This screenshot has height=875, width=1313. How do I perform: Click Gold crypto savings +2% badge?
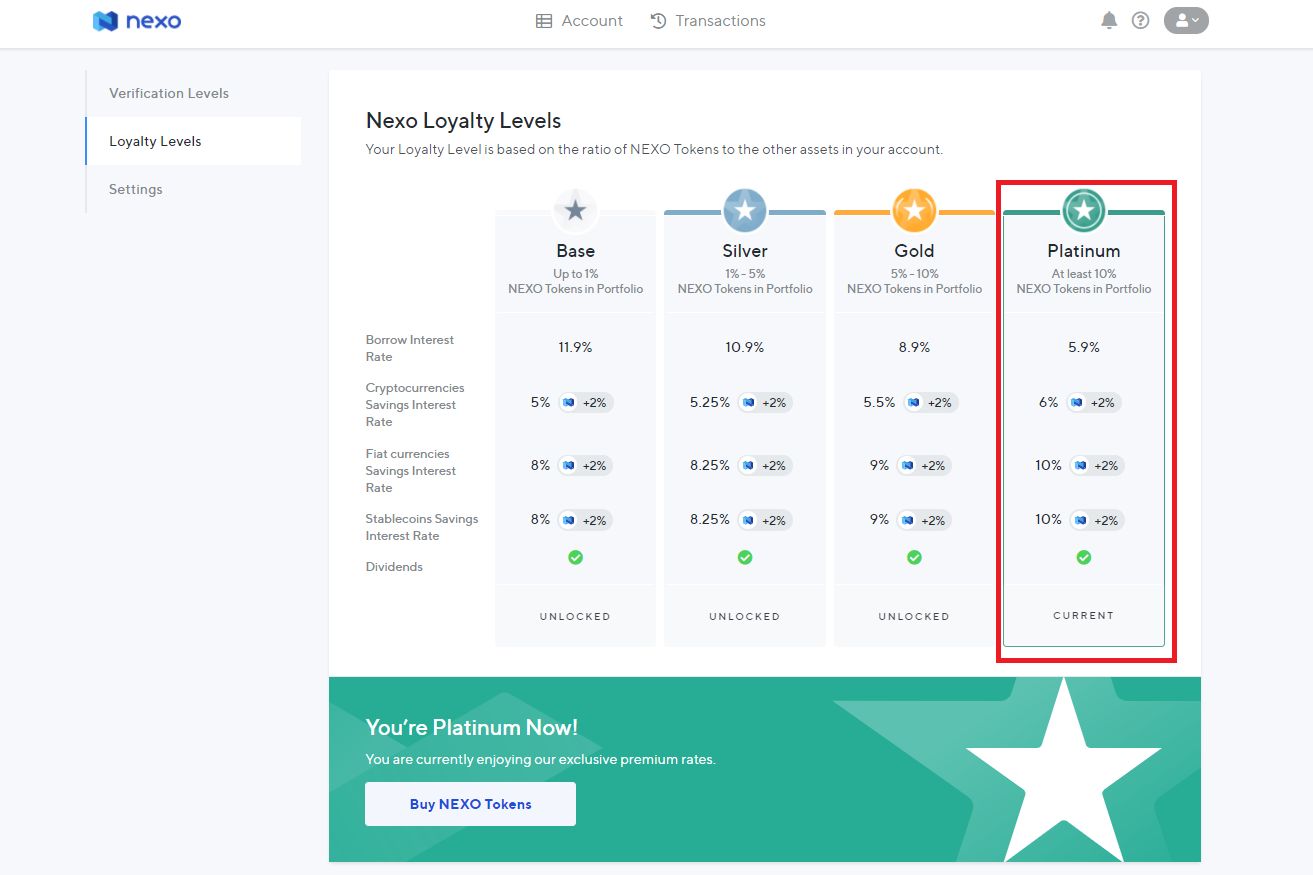[930, 403]
